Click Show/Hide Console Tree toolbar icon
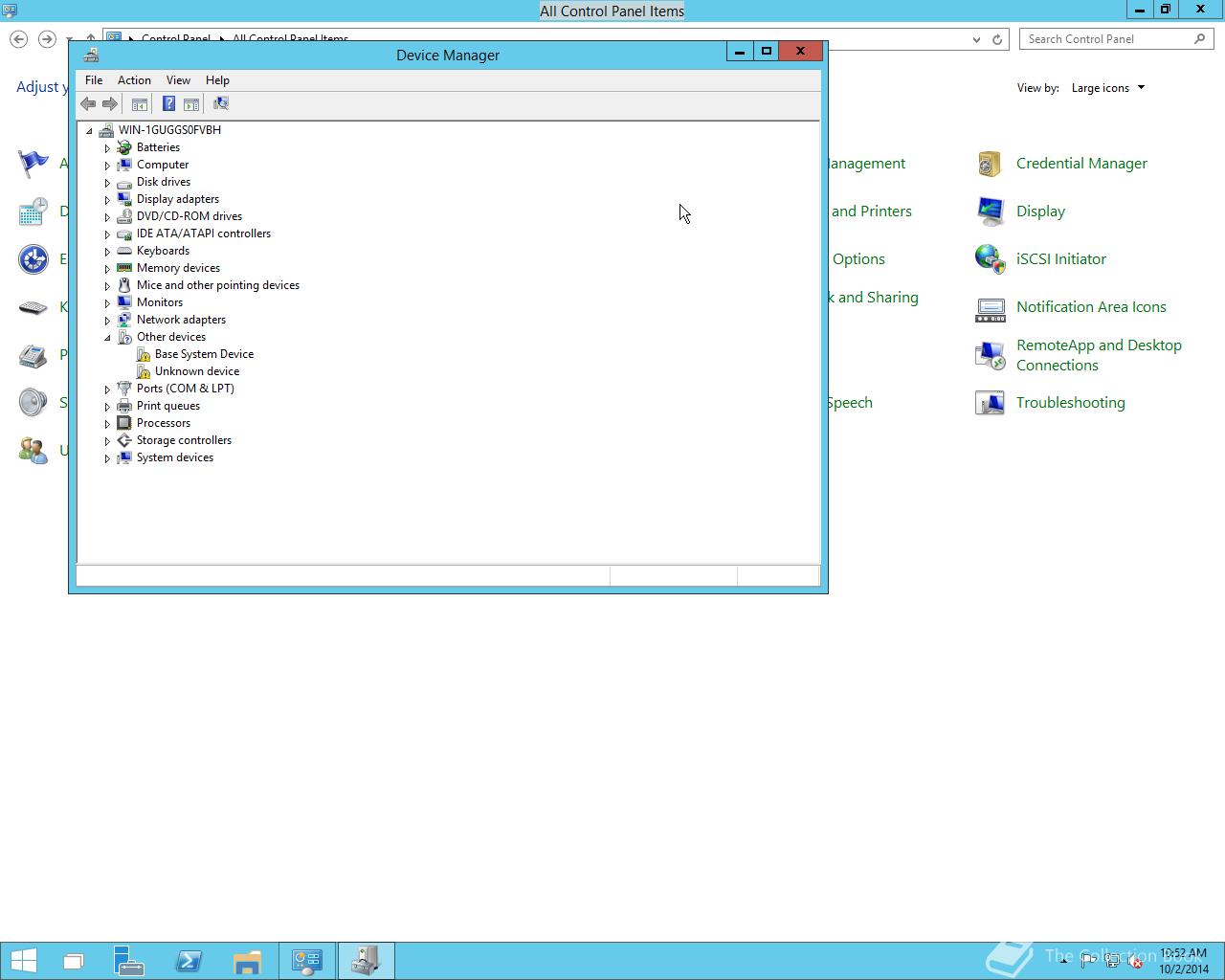1225x980 pixels. 140,103
